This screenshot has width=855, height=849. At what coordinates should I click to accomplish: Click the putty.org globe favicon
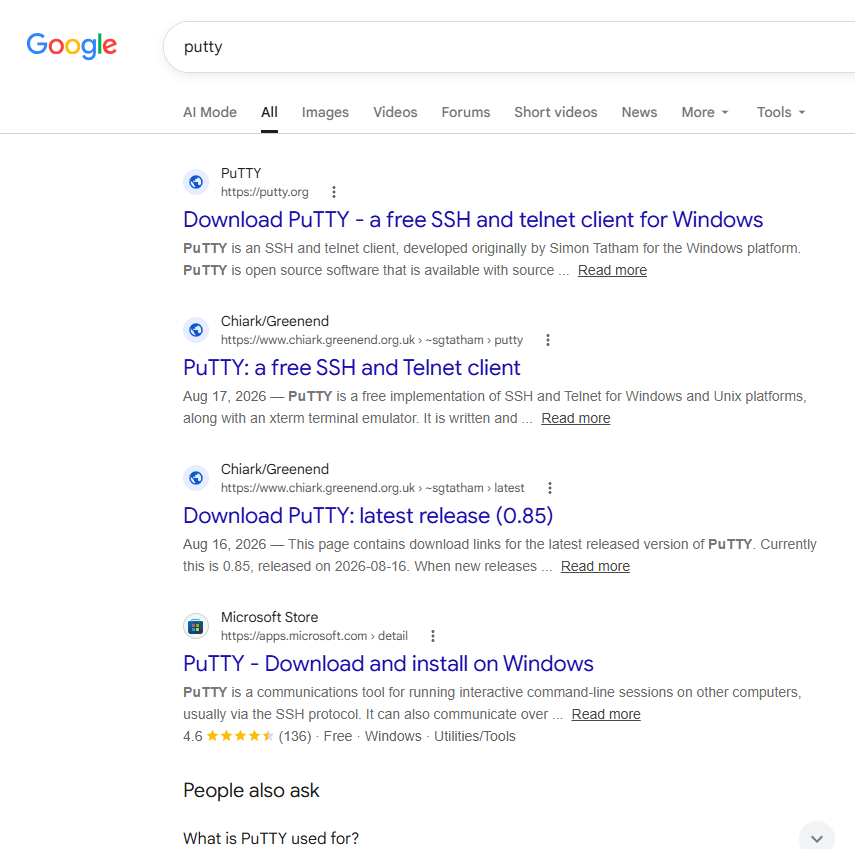coord(196,182)
